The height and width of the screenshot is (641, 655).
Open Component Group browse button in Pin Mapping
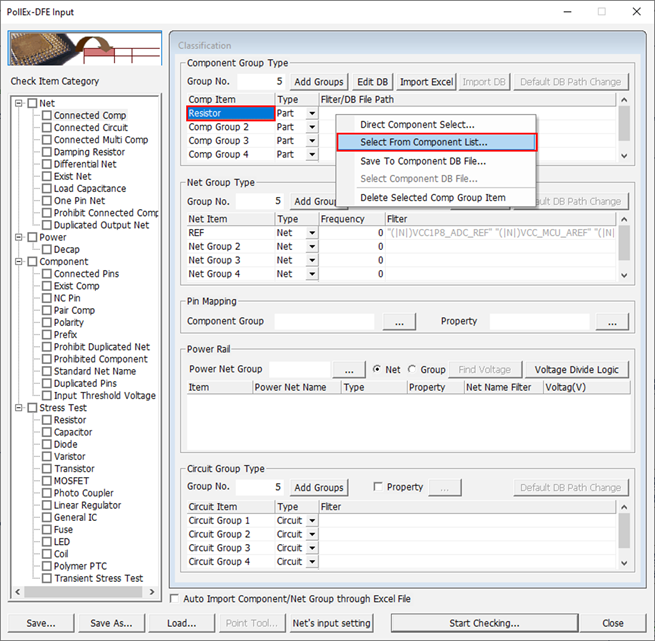click(x=399, y=322)
